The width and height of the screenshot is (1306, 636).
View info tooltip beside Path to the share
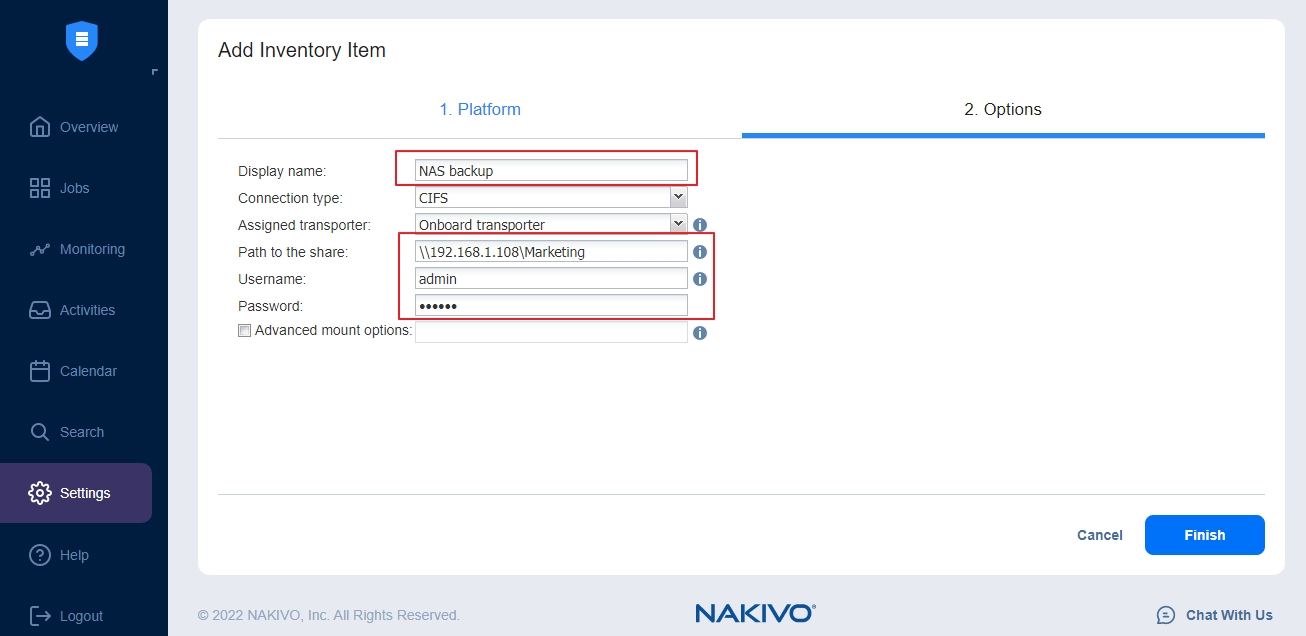pyautogui.click(x=700, y=252)
